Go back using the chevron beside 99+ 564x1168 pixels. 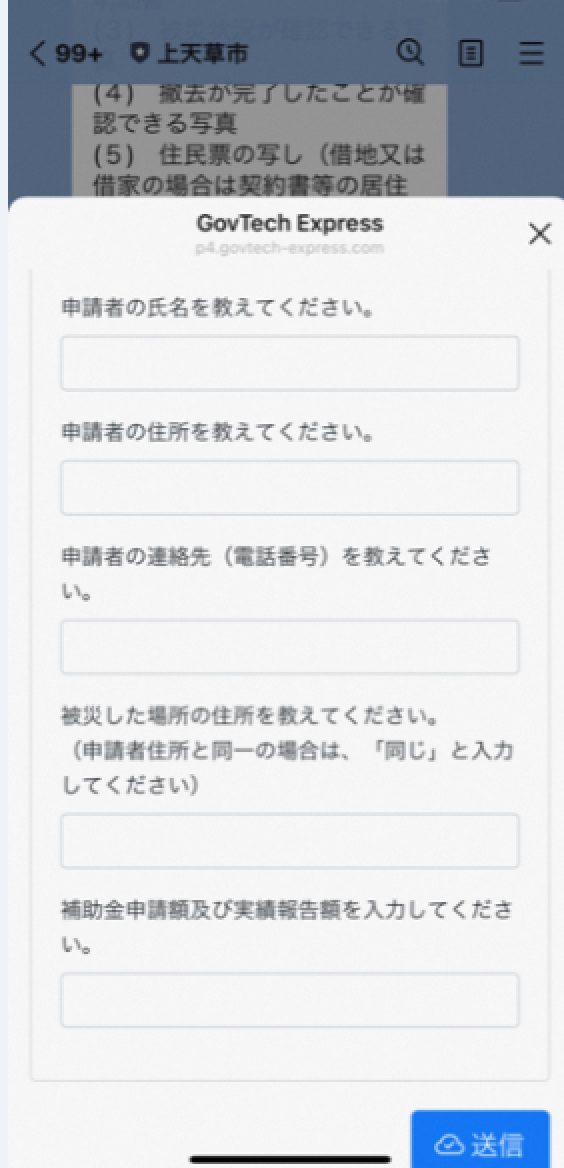(x=38, y=53)
